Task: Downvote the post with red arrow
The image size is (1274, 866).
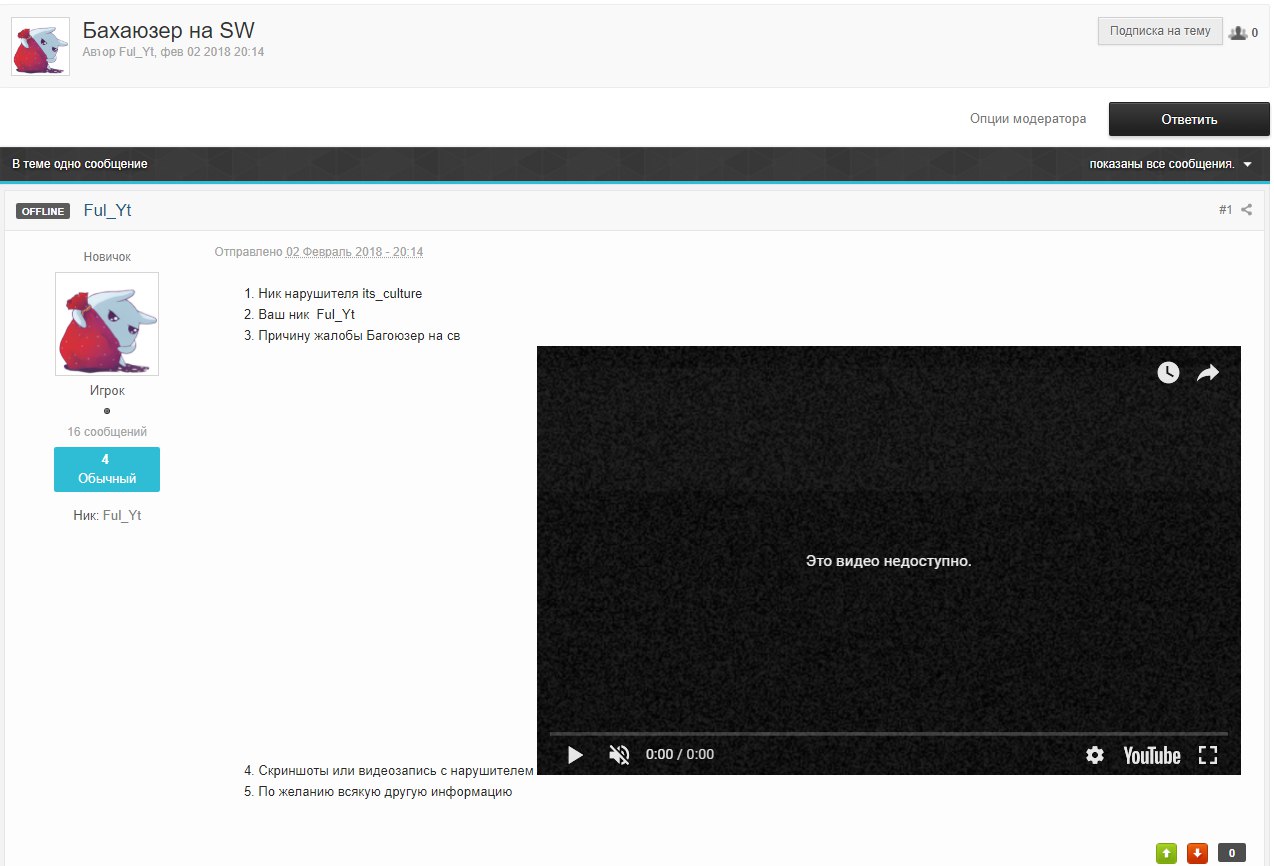Action: click(x=1197, y=853)
